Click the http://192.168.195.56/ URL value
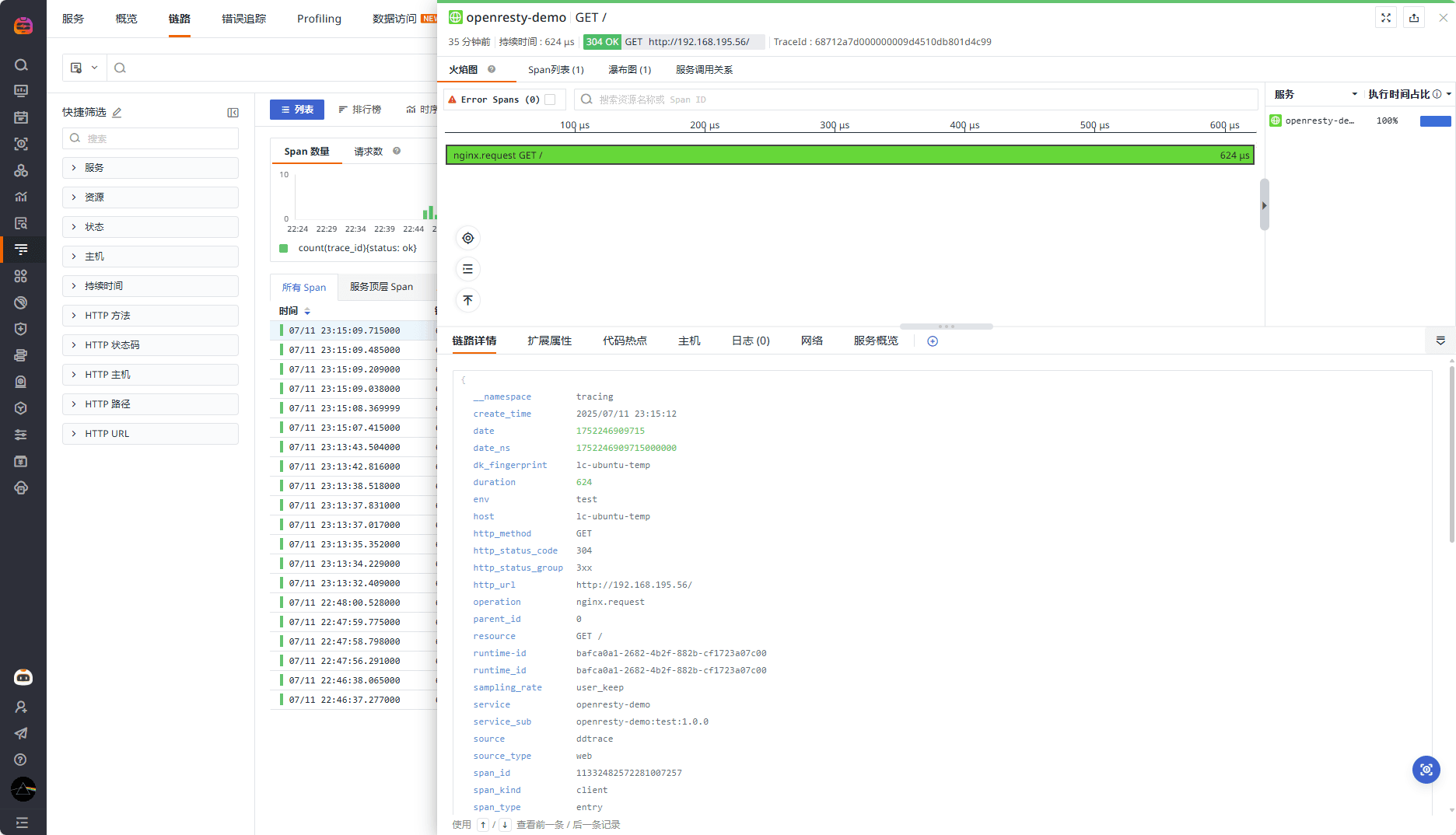Screen dimensions: 1456x835 coord(634,585)
